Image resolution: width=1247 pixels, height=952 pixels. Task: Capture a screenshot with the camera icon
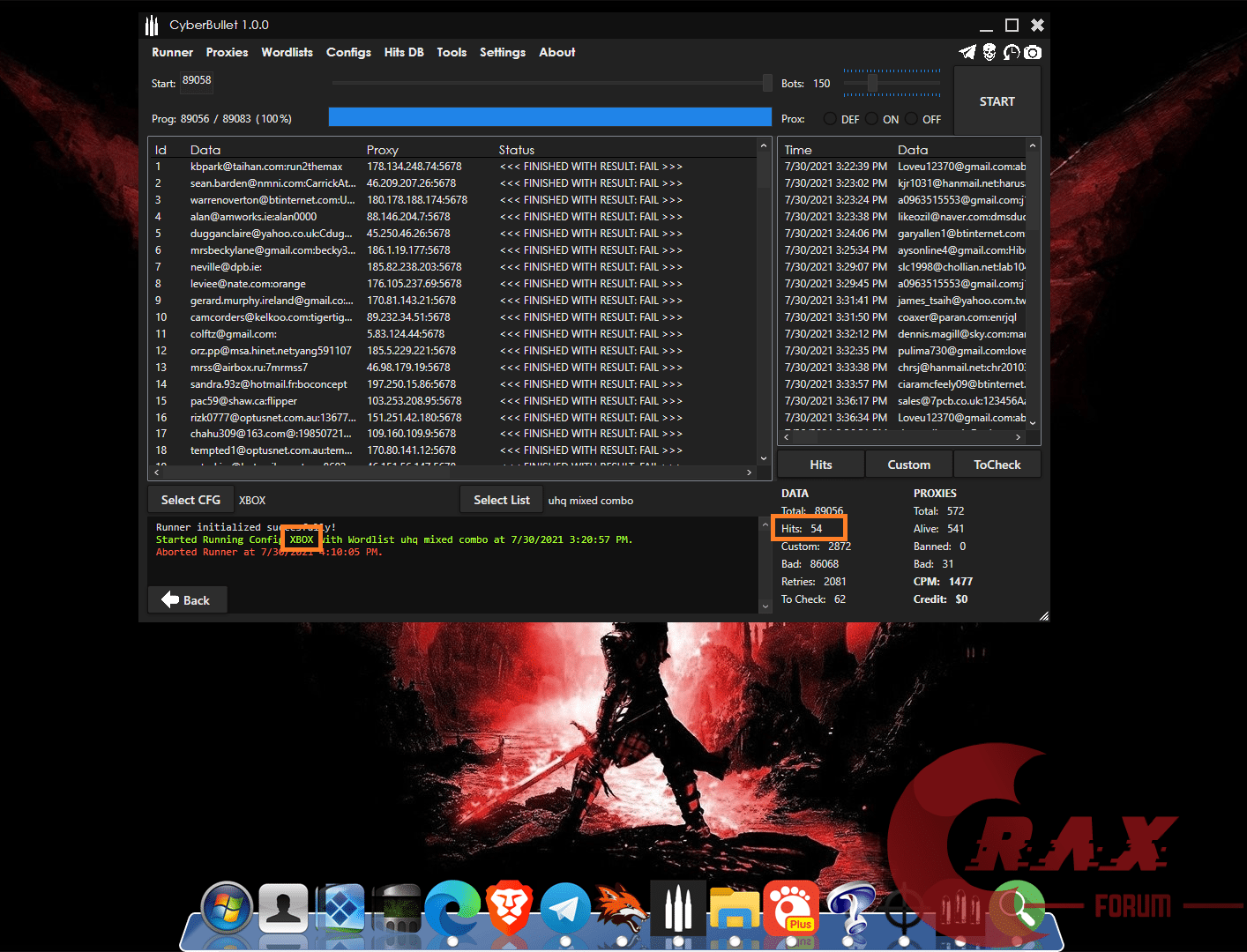click(1033, 52)
